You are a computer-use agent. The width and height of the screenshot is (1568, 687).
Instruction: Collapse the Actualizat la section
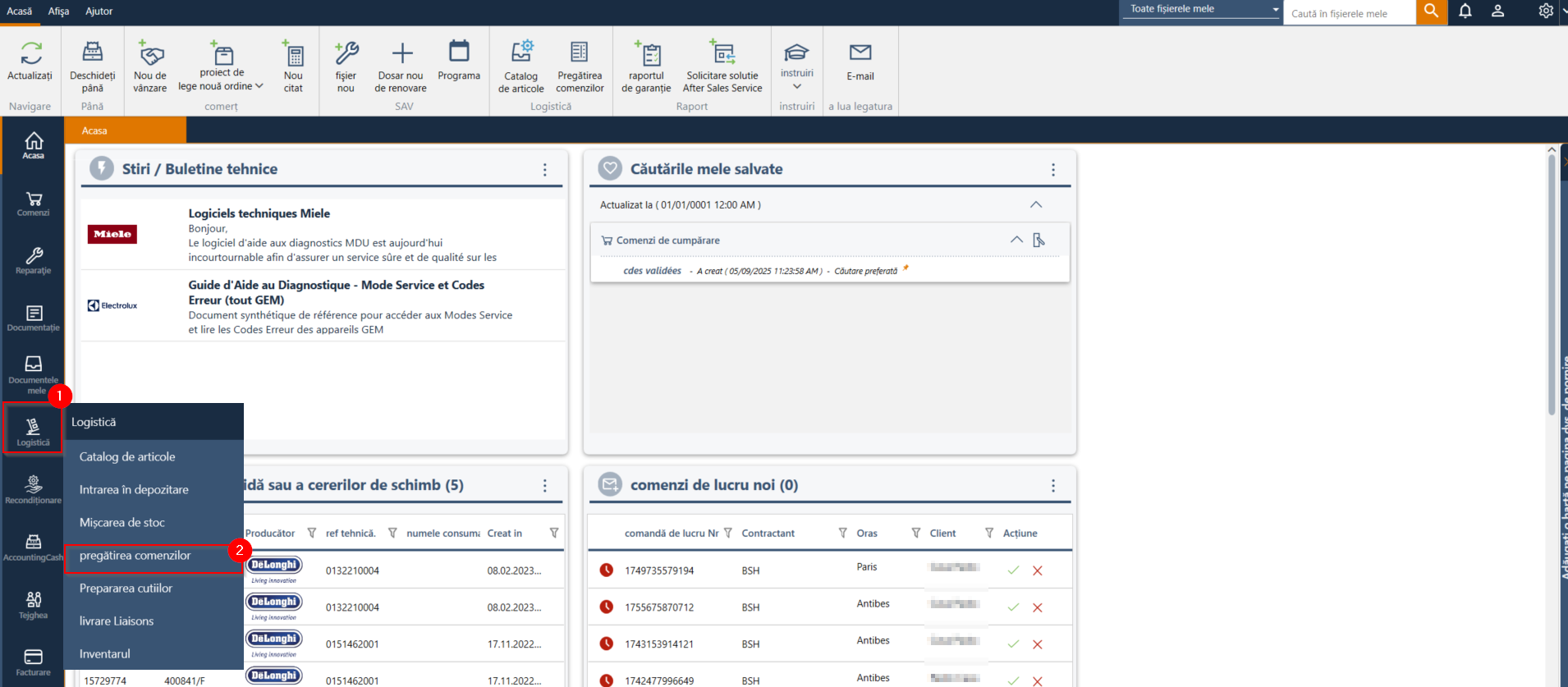[1036, 204]
